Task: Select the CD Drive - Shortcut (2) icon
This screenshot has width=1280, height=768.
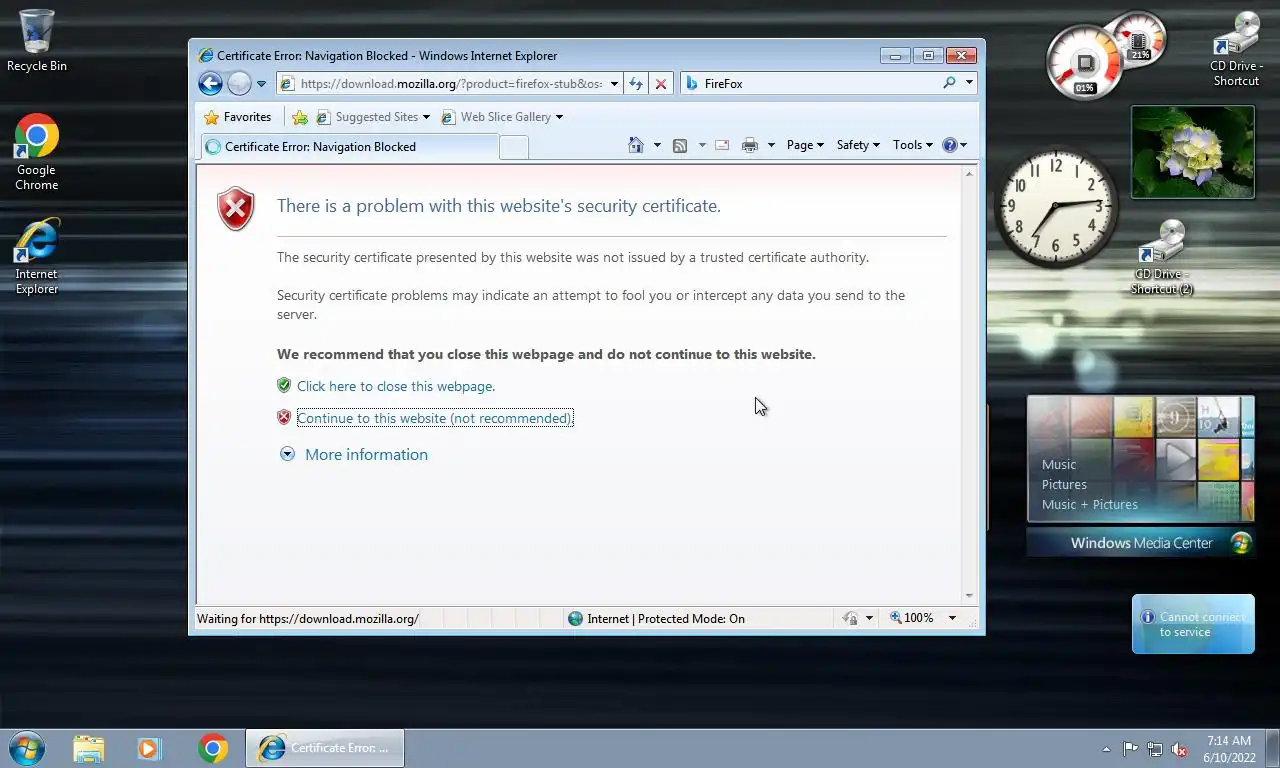Action: (x=1162, y=257)
